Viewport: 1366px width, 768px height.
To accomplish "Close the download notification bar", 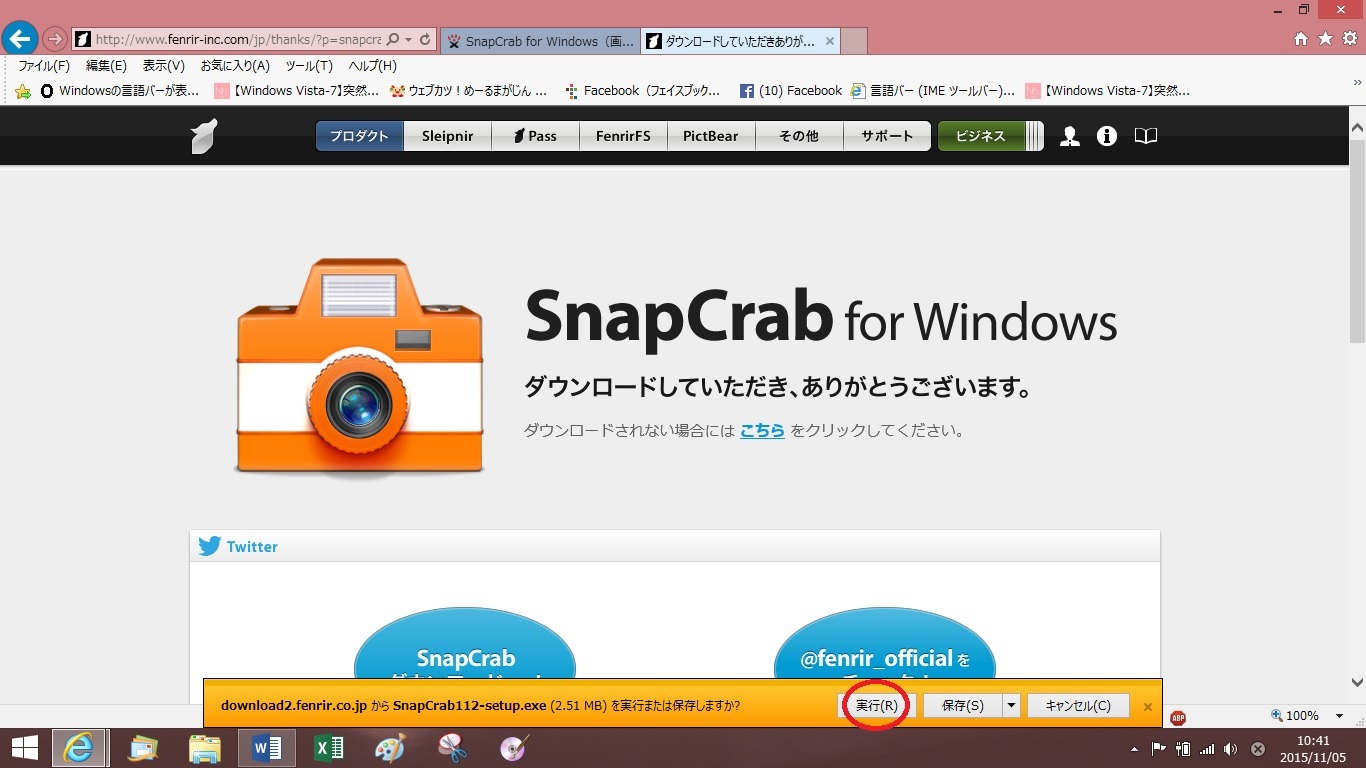I will [1147, 707].
